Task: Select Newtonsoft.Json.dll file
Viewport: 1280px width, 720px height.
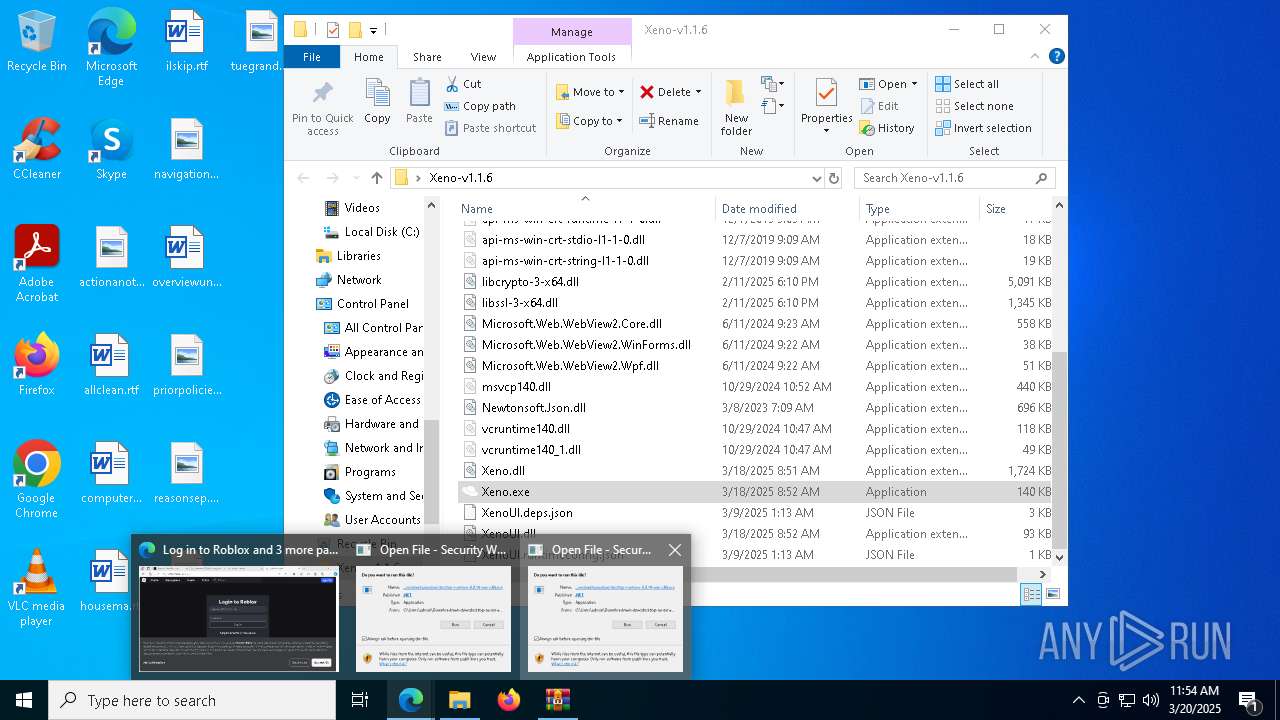Action: click(x=534, y=408)
